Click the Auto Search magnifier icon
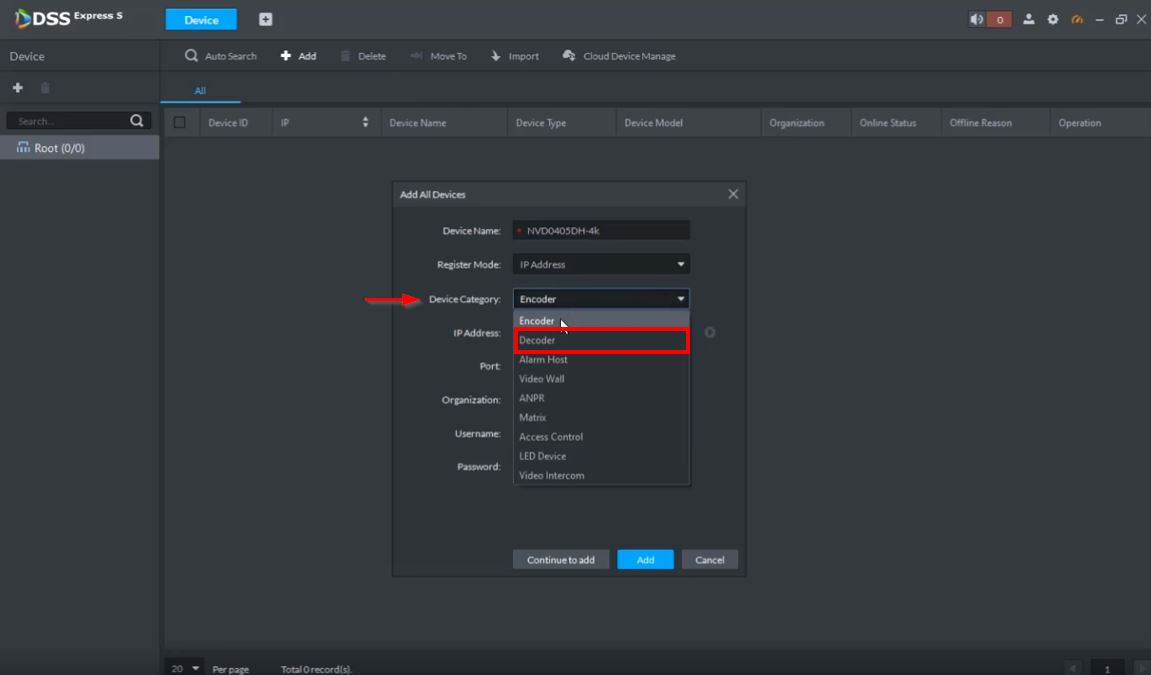This screenshot has height=675, width=1151. tap(191, 56)
